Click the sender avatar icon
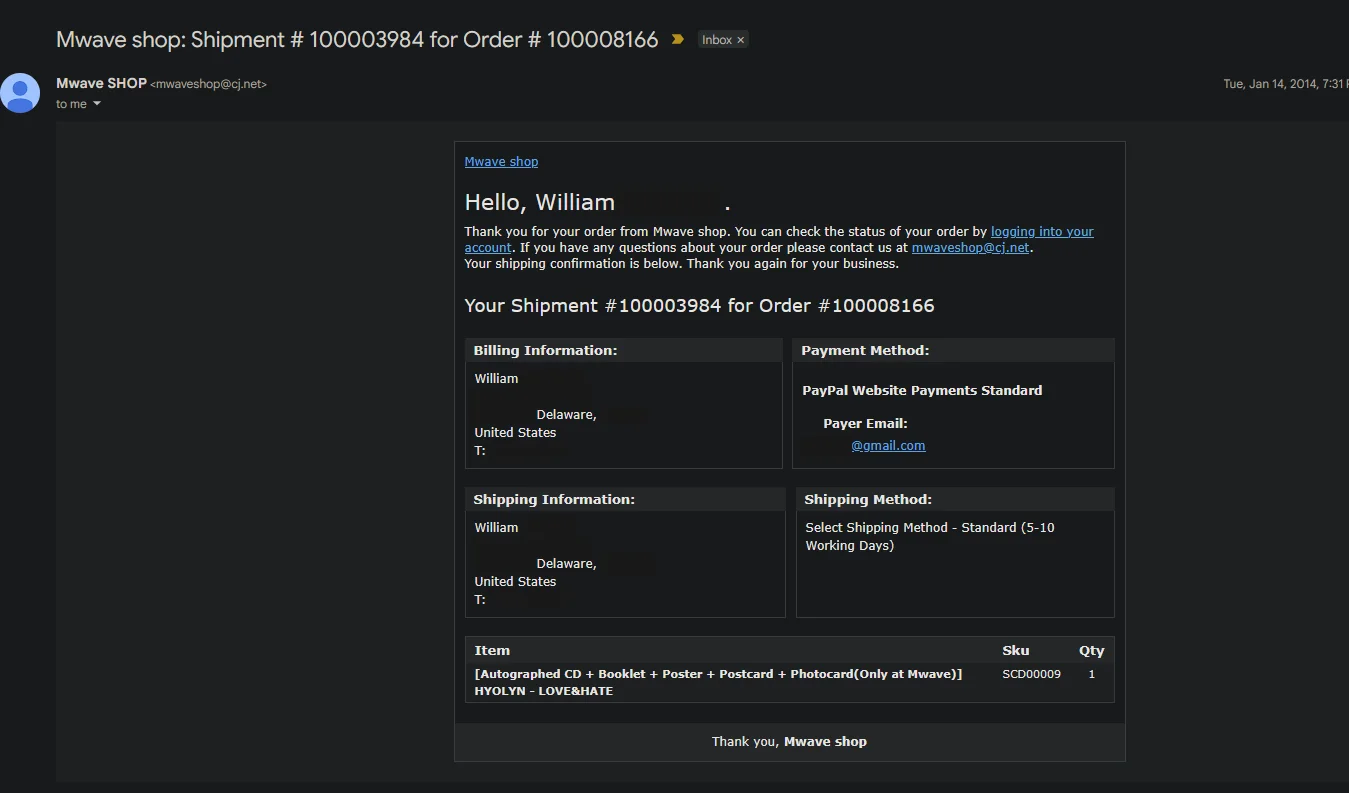The image size is (1349, 793). tap(20, 93)
